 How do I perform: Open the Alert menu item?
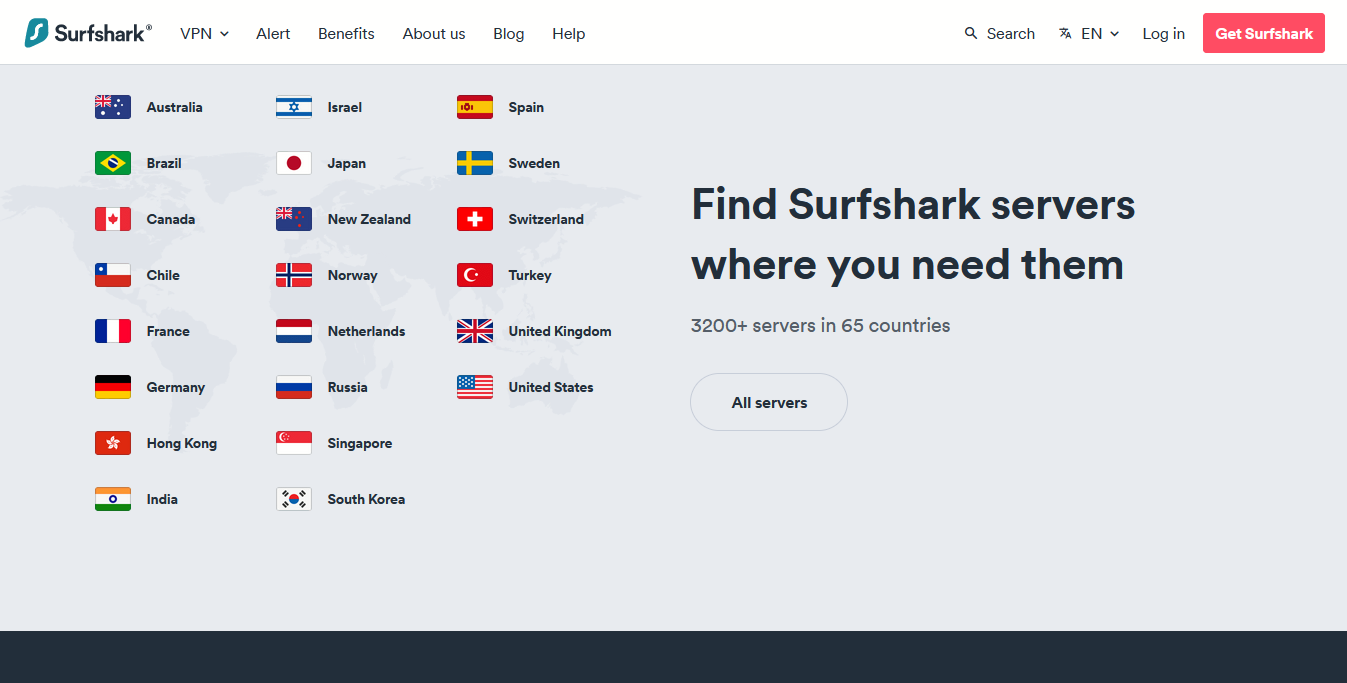coord(273,34)
